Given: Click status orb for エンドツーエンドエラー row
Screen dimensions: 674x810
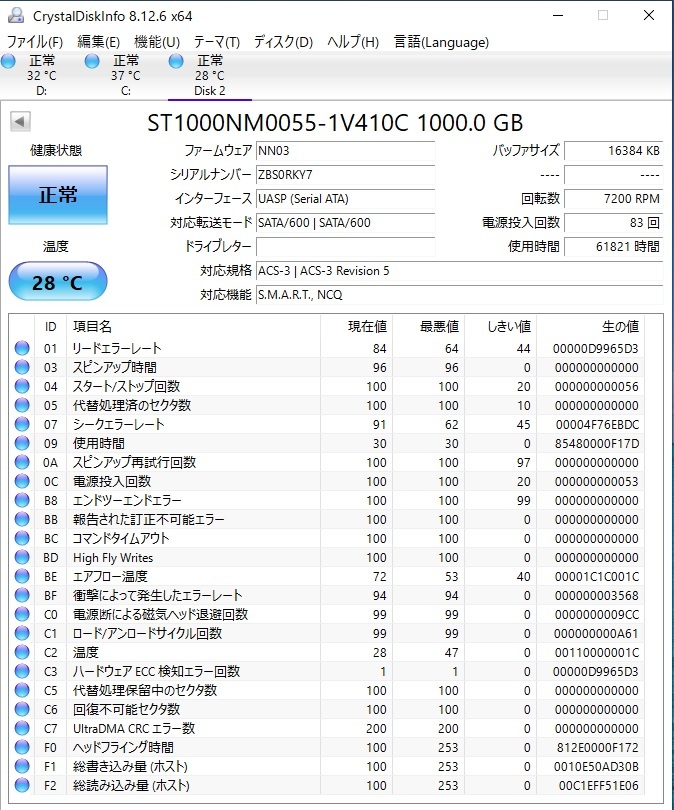Looking at the screenshot, I should tap(22, 500).
